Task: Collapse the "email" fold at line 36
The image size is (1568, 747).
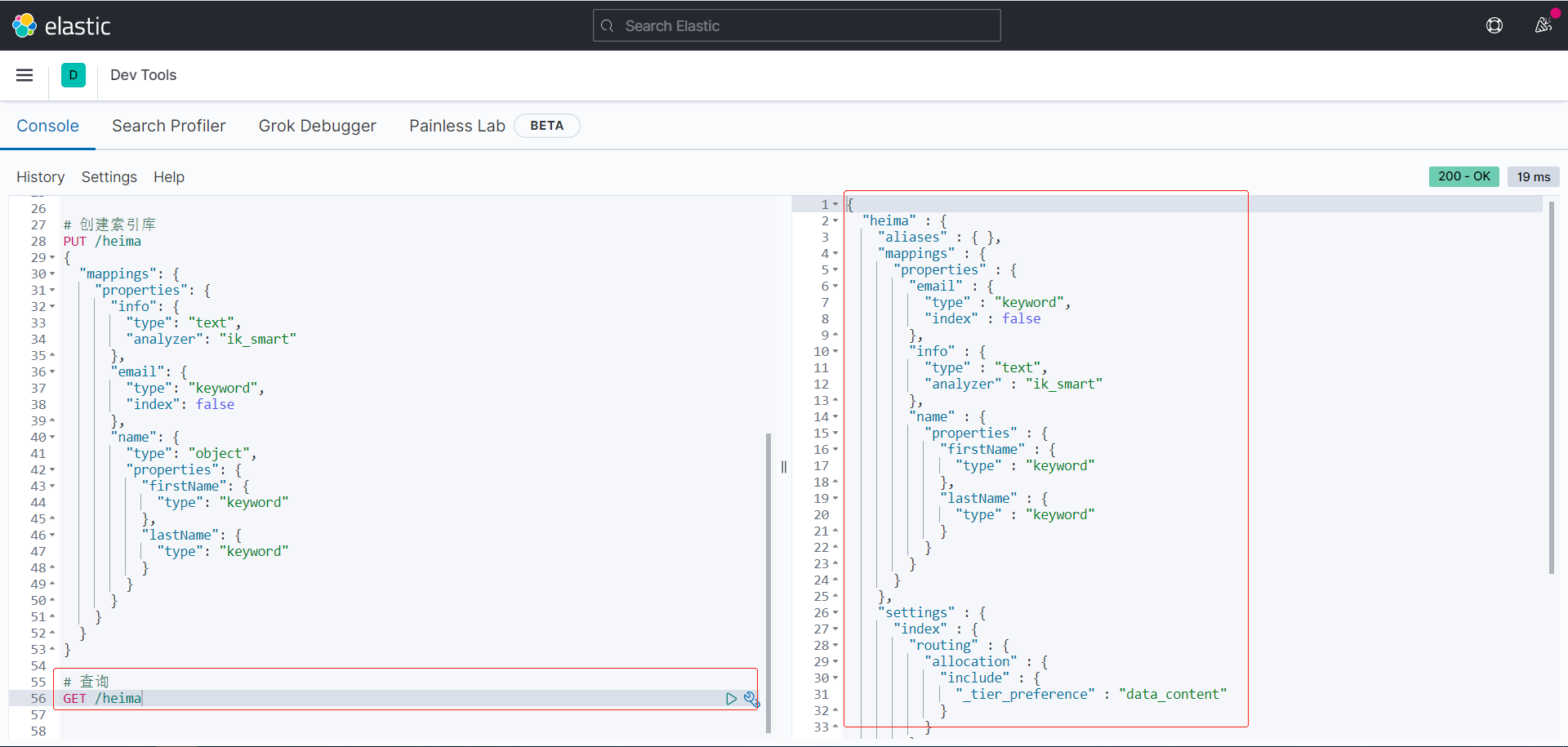Action: click(53, 372)
